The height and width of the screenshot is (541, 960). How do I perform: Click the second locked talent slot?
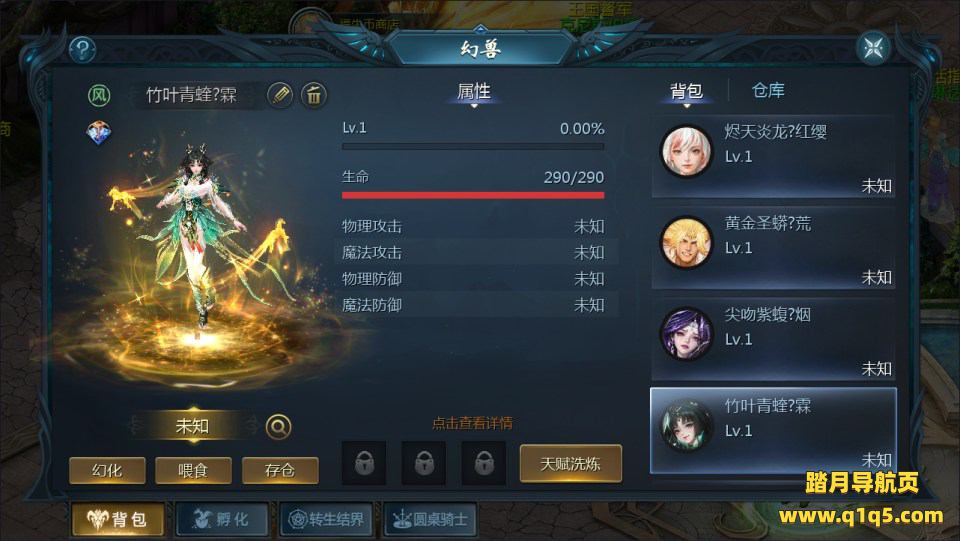424,463
